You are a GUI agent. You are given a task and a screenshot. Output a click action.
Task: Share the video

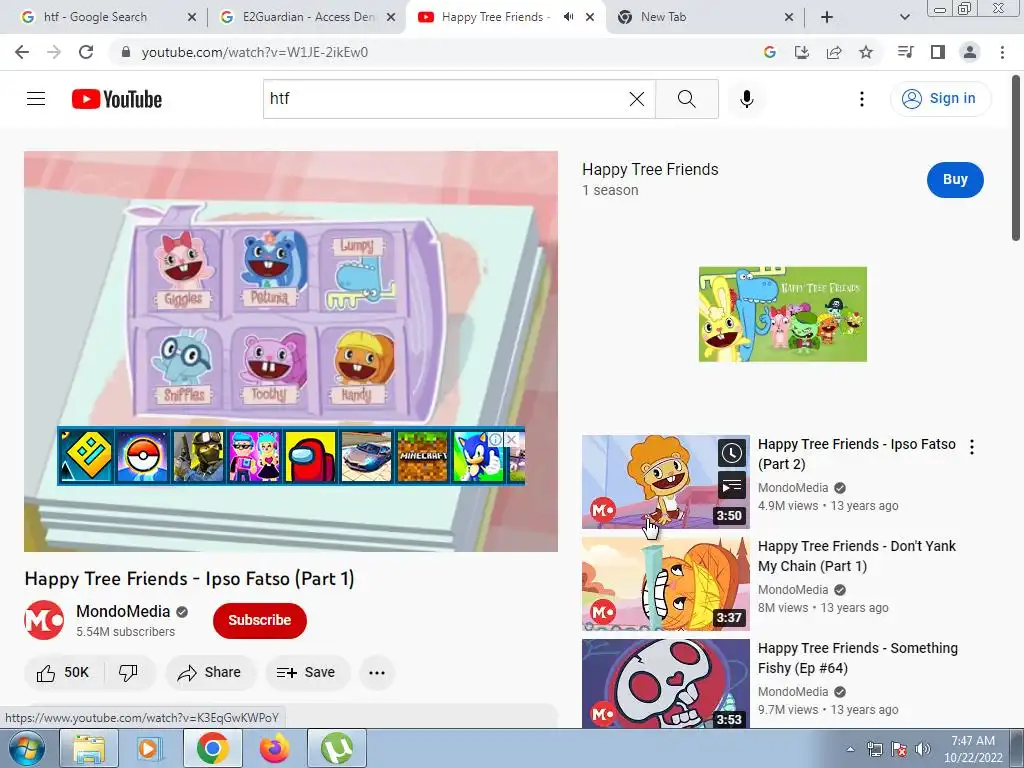pyautogui.click(x=210, y=673)
